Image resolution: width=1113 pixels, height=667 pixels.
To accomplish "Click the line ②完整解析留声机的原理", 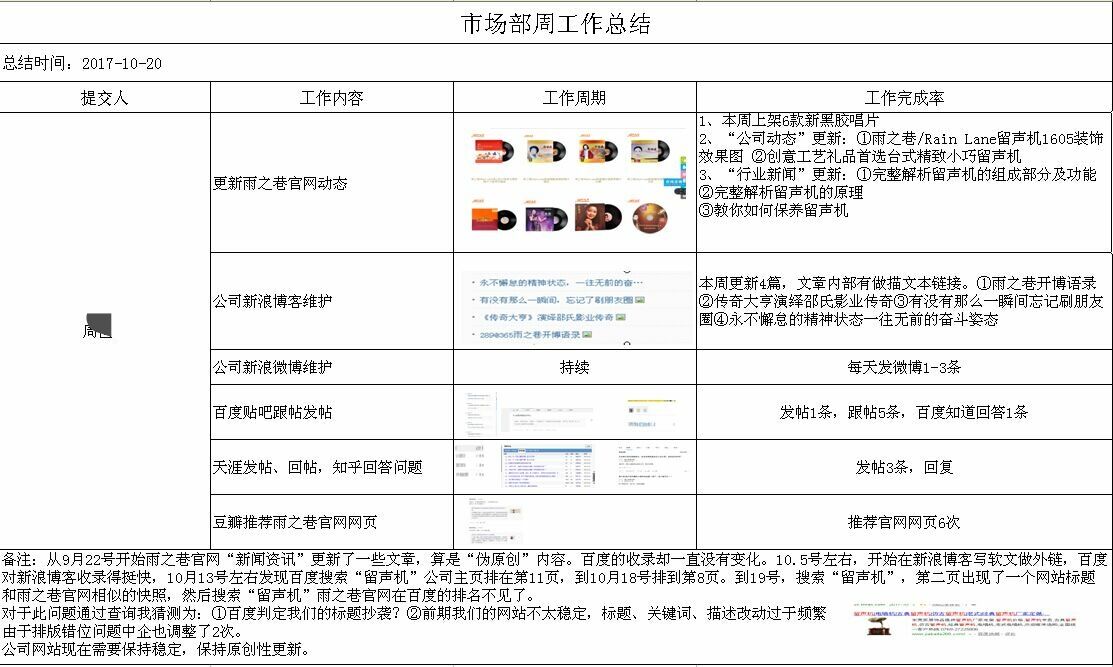I will pyautogui.click(x=781, y=192).
